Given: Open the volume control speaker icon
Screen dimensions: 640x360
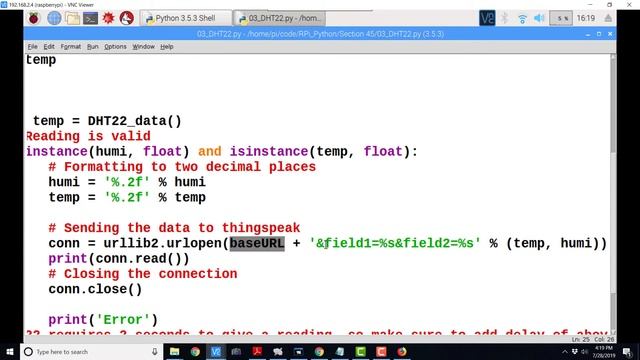Looking at the screenshot, I should [x=539, y=18].
